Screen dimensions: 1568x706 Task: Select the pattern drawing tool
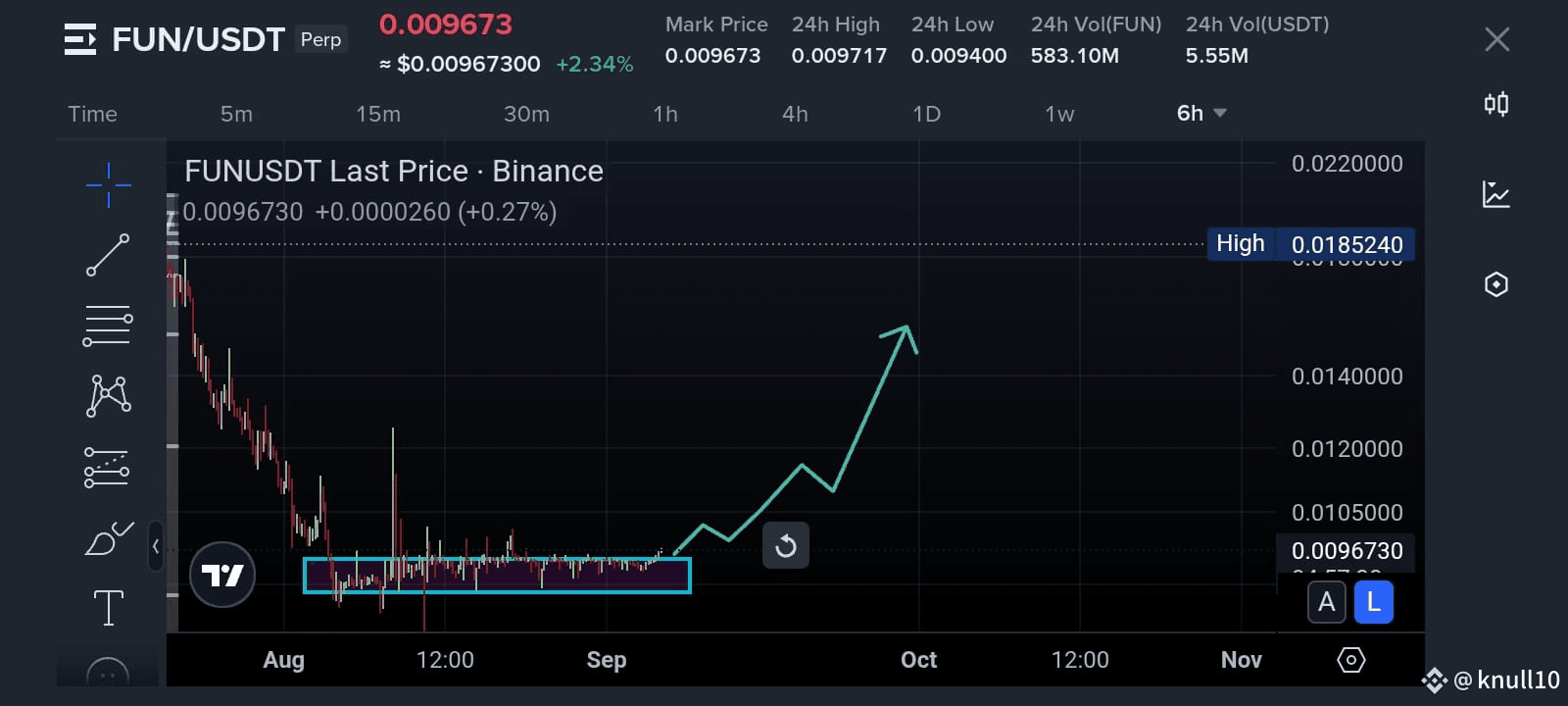pyautogui.click(x=108, y=396)
